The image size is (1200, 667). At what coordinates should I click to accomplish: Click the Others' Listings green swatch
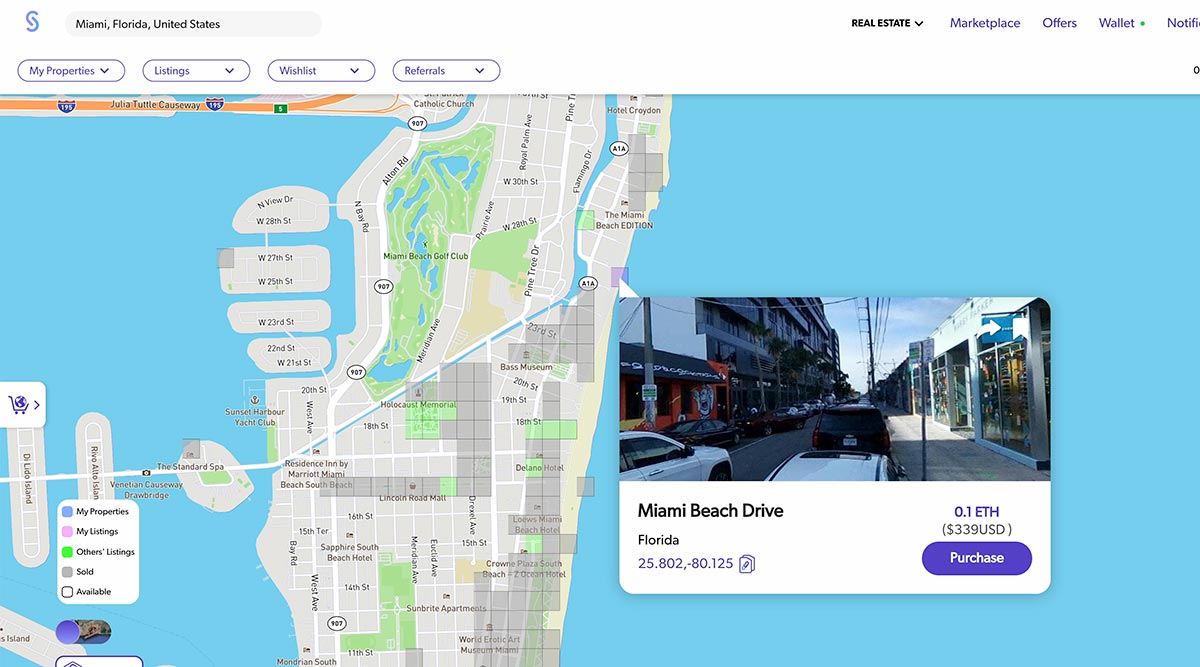click(68, 552)
